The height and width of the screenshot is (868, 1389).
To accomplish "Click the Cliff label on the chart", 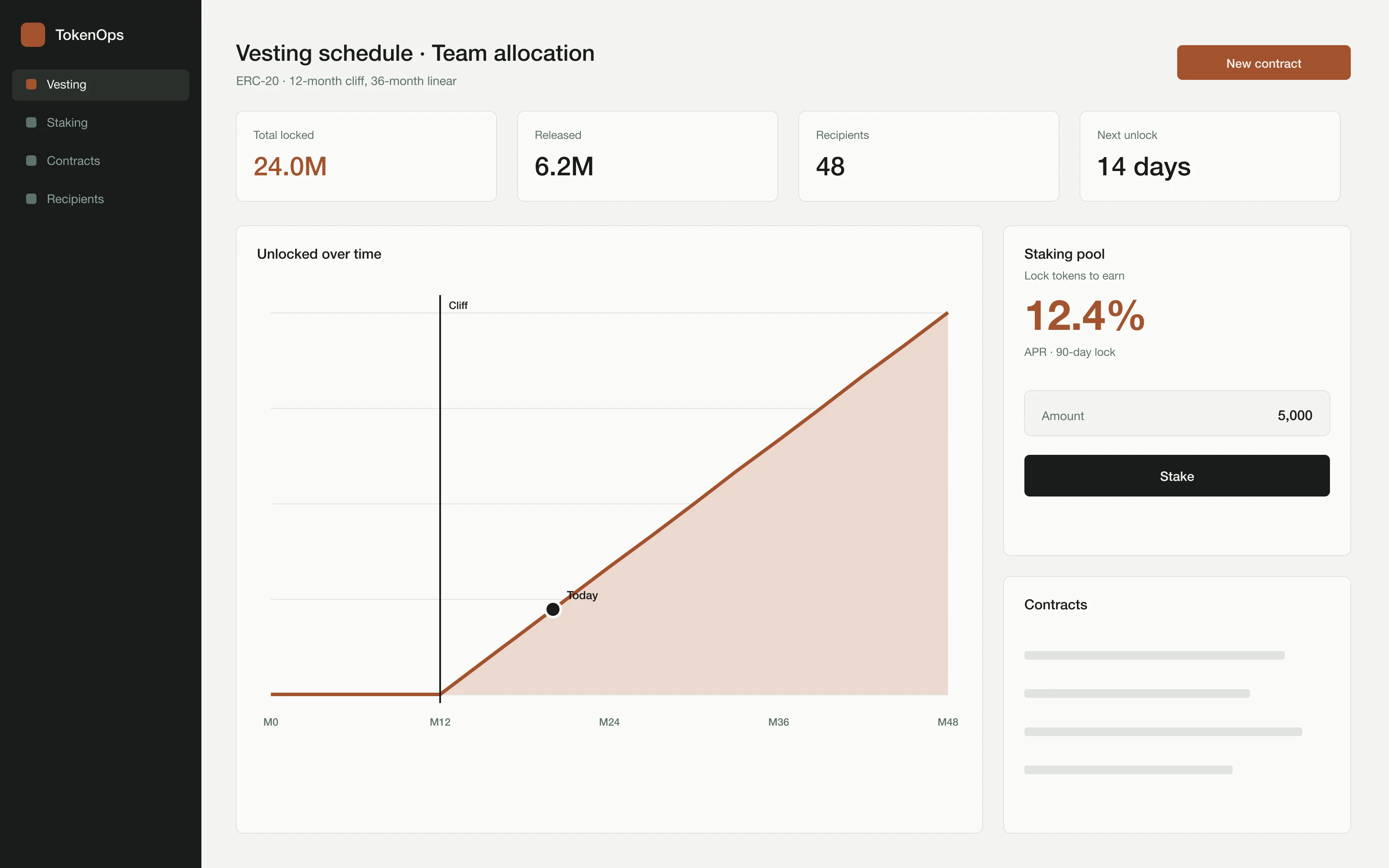I will (458, 306).
